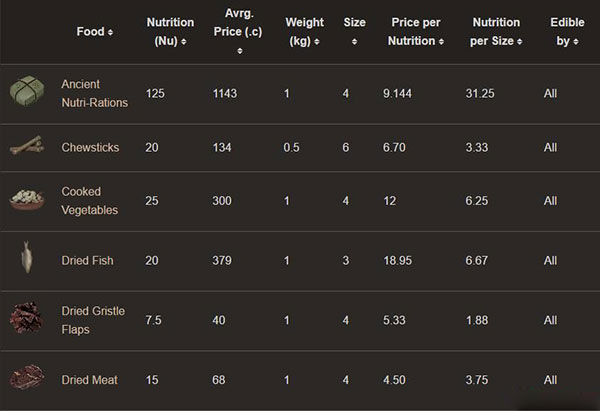Sort by Edible by header
The height and width of the screenshot is (411, 600).
(567, 32)
